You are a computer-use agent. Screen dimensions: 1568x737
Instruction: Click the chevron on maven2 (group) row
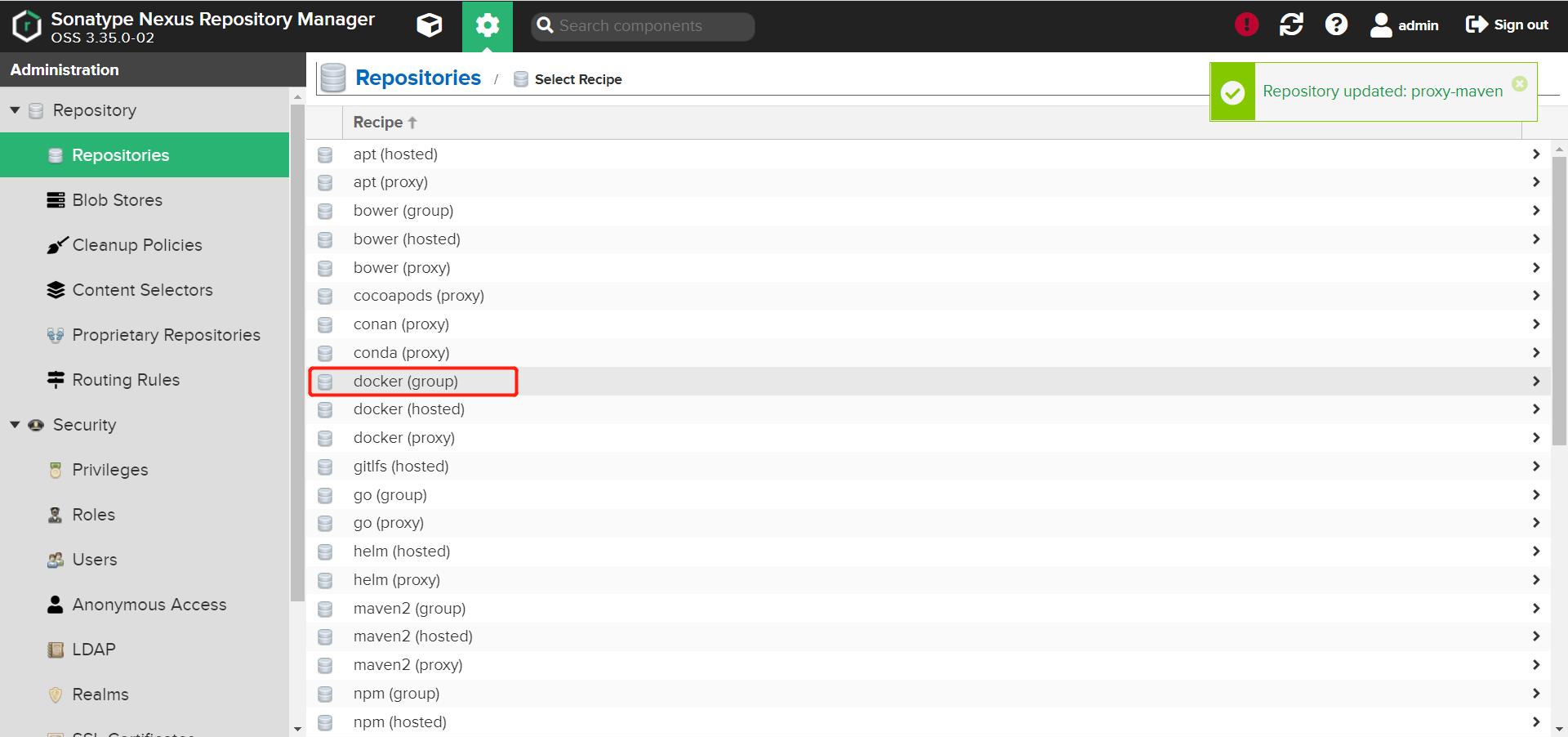click(x=1536, y=609)
